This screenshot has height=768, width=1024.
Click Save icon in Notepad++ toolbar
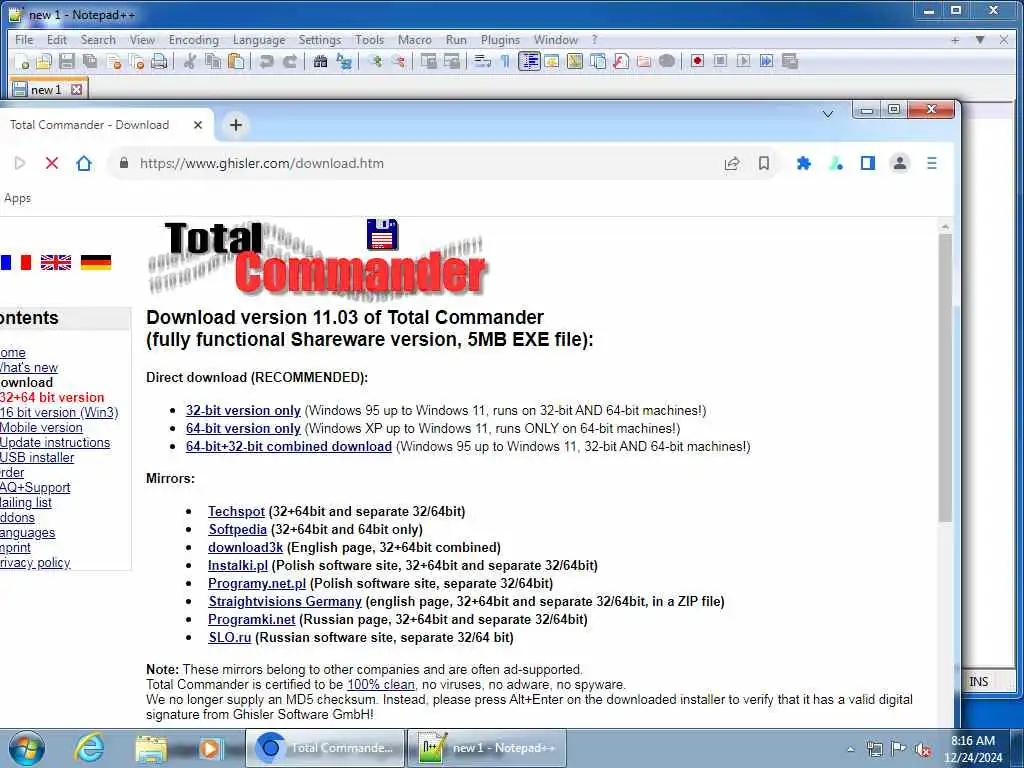pos(67,61)
